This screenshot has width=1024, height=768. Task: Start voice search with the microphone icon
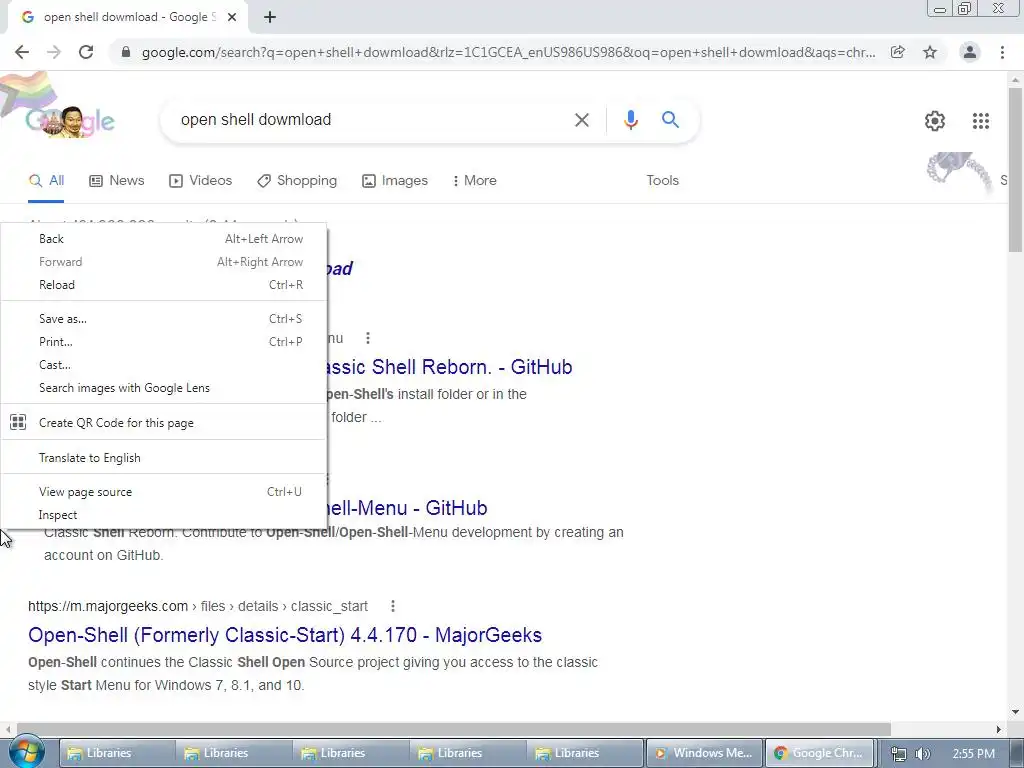(630, 120)
